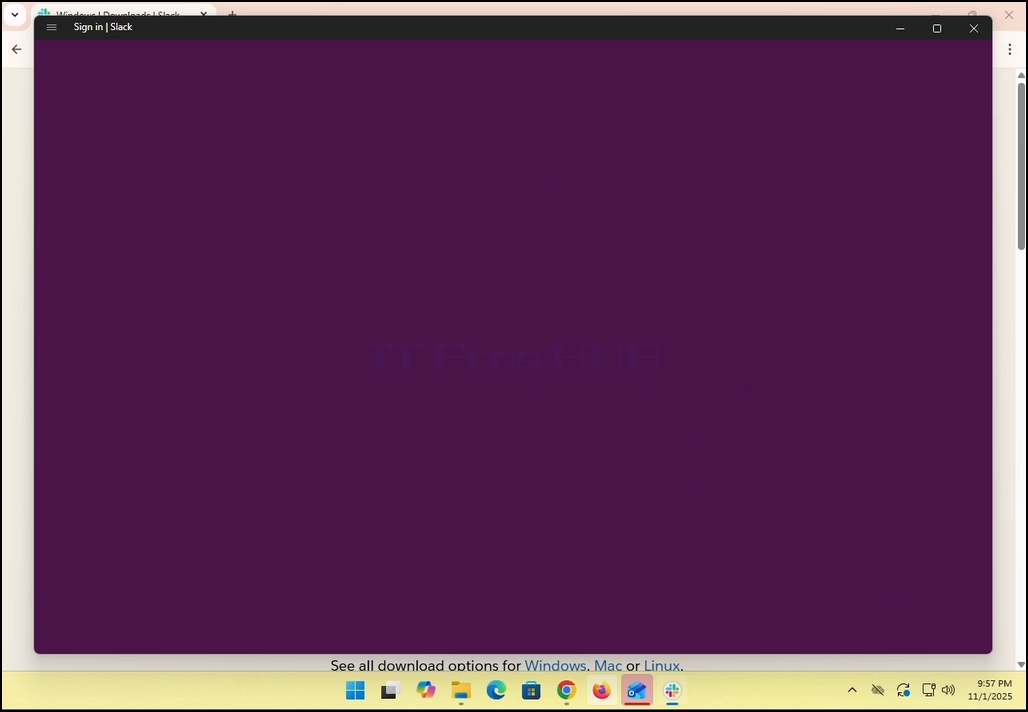This screenshot has width=1028, height=712.
Task: Open Windows Start menu
Action: (355, 690)
